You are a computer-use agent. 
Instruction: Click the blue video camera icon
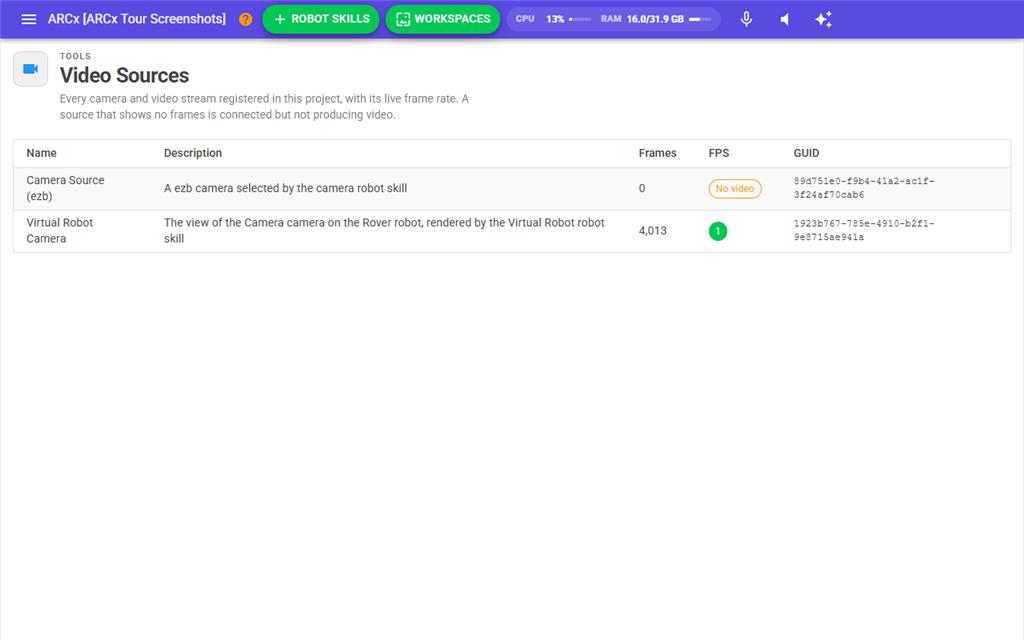click(x=31, y=69)
